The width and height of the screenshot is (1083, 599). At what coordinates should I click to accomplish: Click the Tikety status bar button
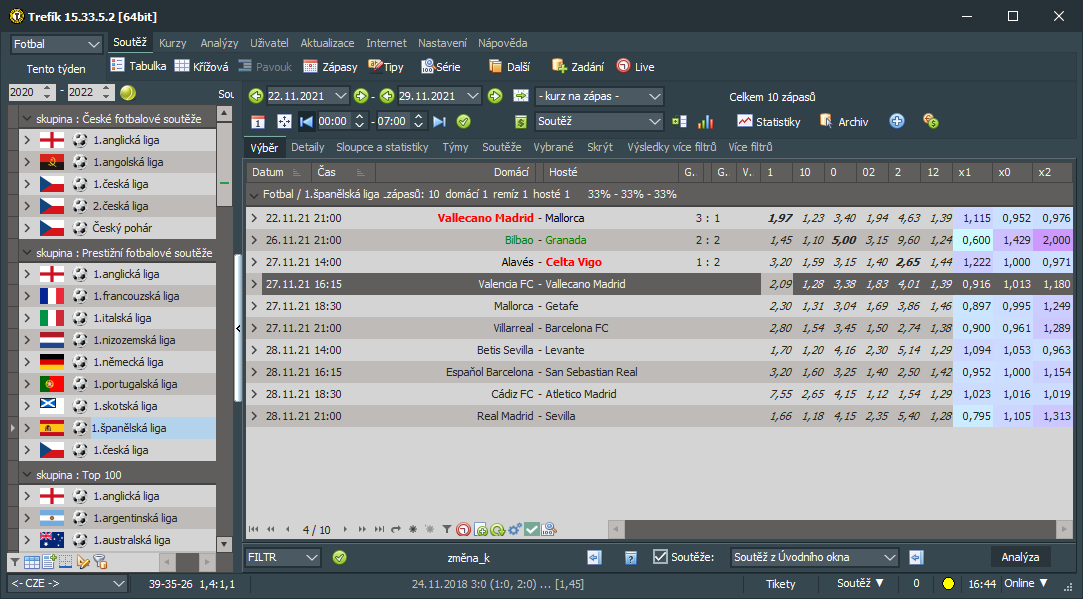click(x=780, y=584)
